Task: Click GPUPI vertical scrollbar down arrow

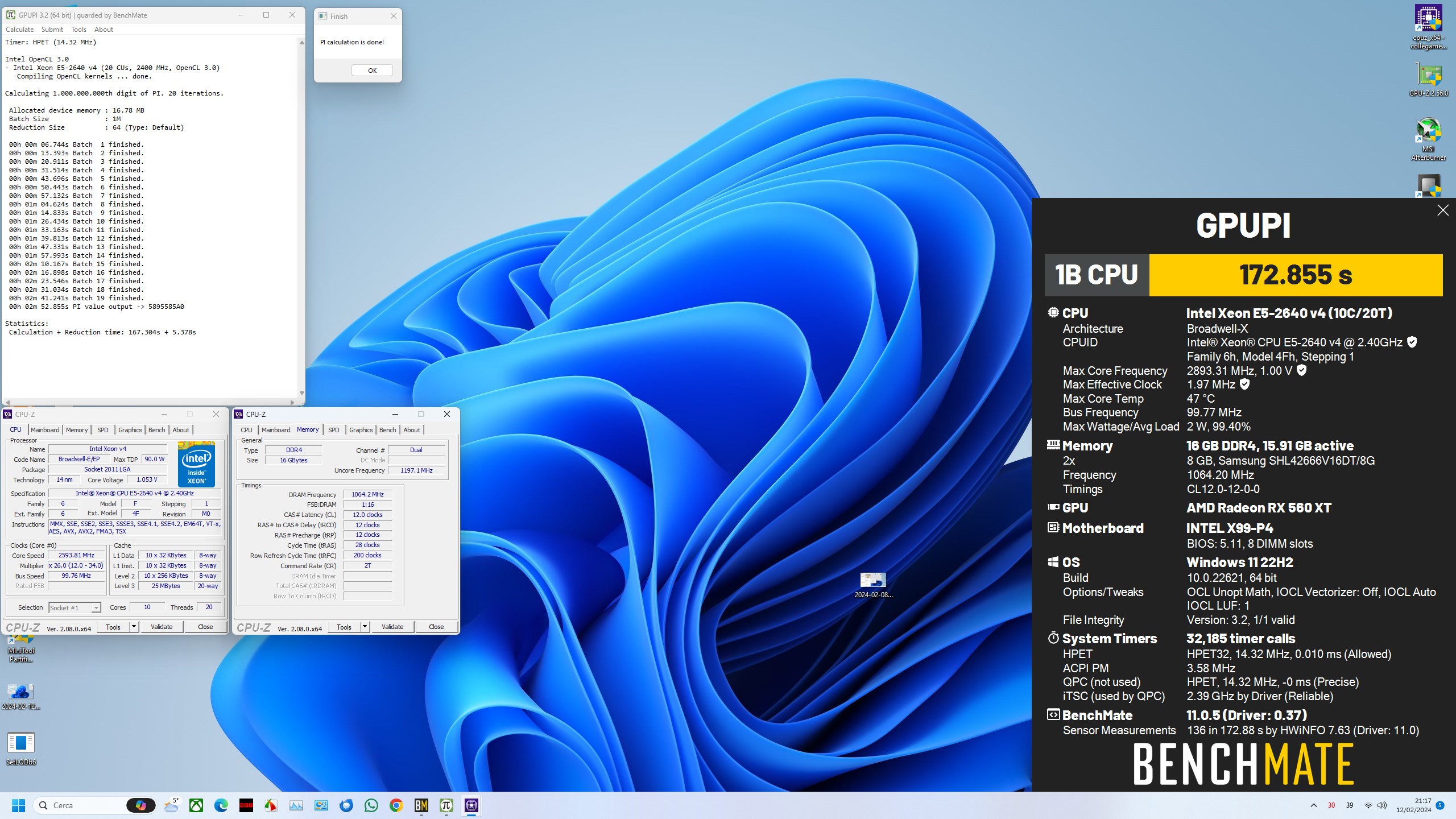Action: click(x=301, y=393)
